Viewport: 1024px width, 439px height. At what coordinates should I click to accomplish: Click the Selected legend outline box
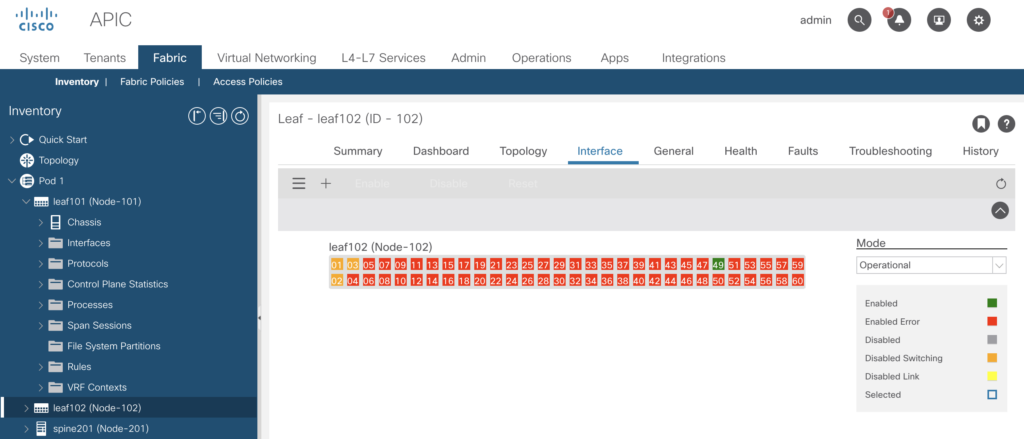992,395
